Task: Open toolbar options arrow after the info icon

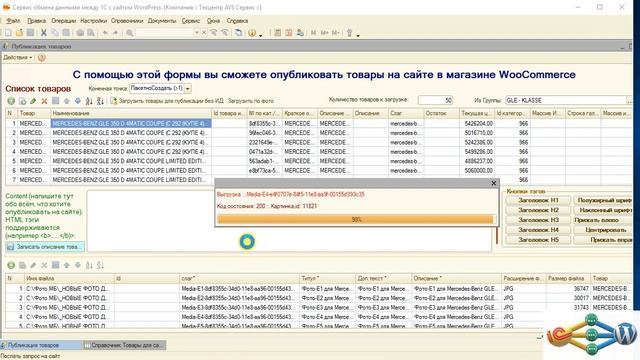Action: (260, 35)
